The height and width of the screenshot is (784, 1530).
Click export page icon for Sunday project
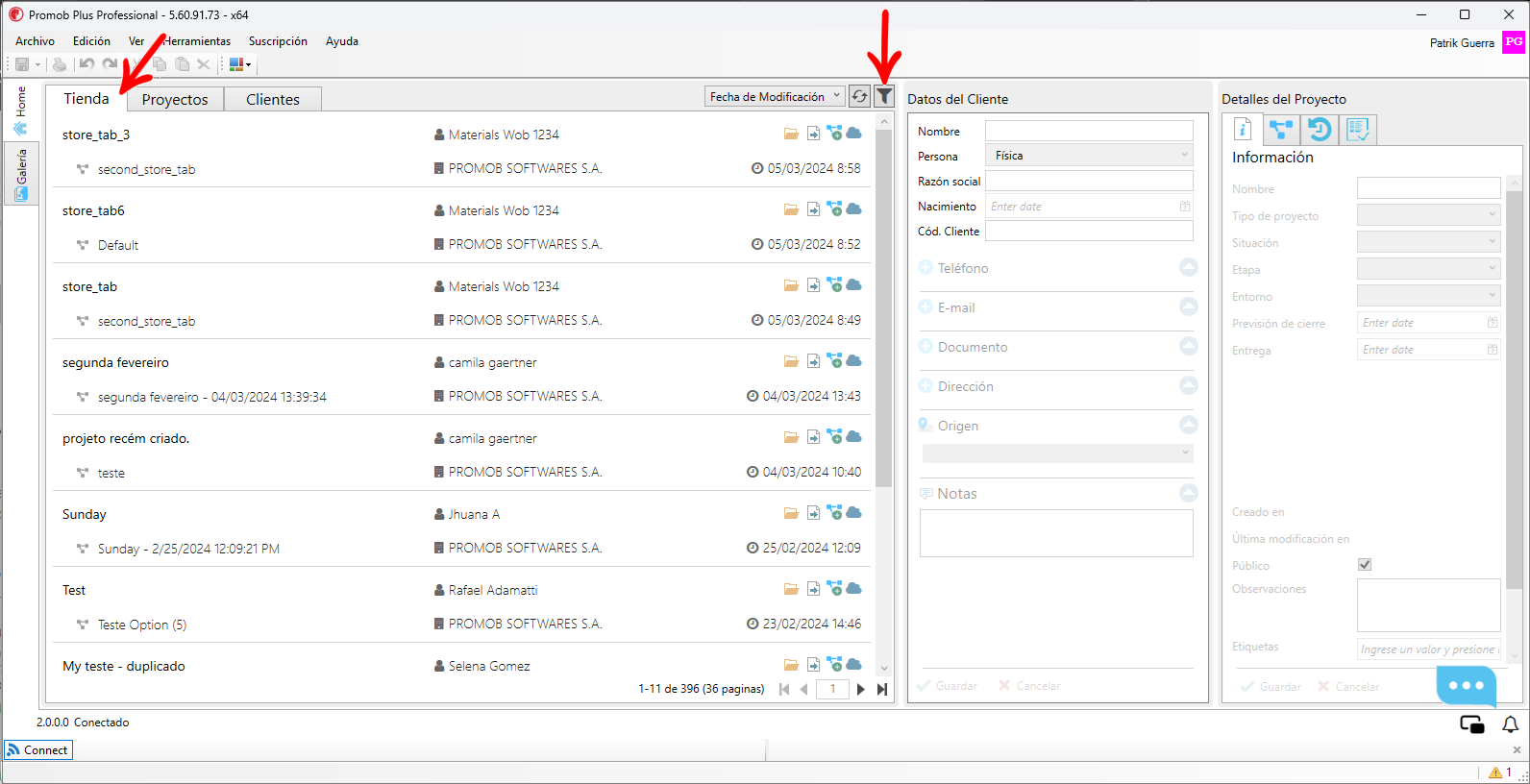tap(813, 513)
